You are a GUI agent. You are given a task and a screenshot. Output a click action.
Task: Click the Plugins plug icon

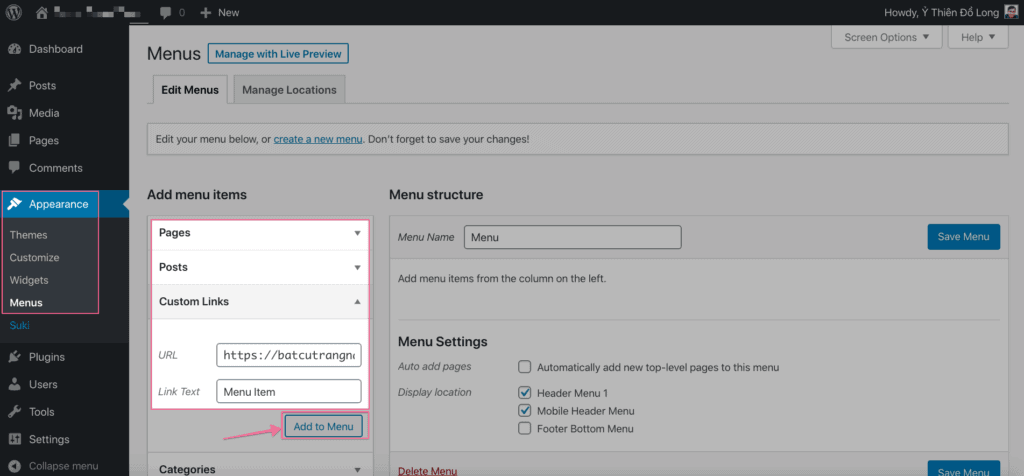point(15,357)
